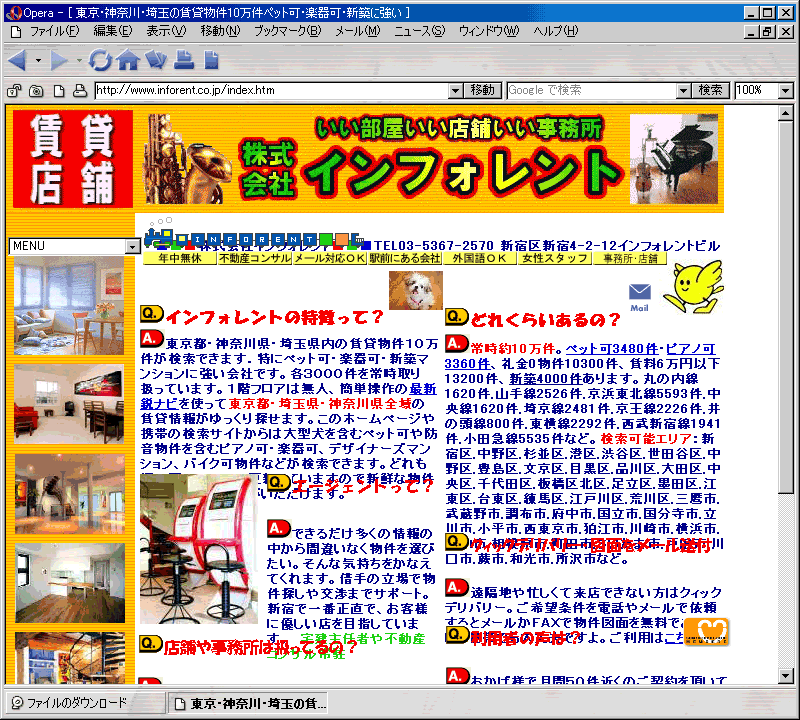Open the ウィンドウ(W) menu
This screenshot has width=800, height=720.
[x=489, y=32]
